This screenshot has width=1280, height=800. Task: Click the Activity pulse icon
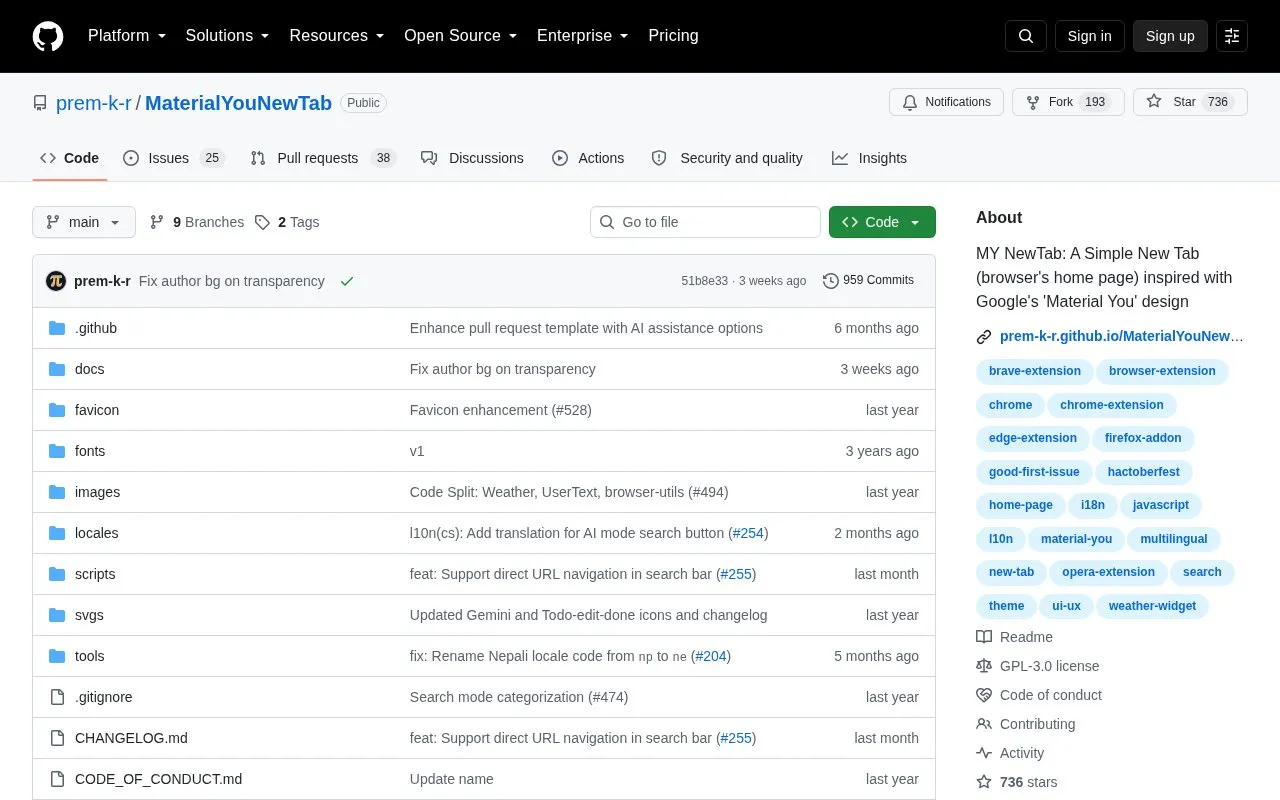(984, 753)
